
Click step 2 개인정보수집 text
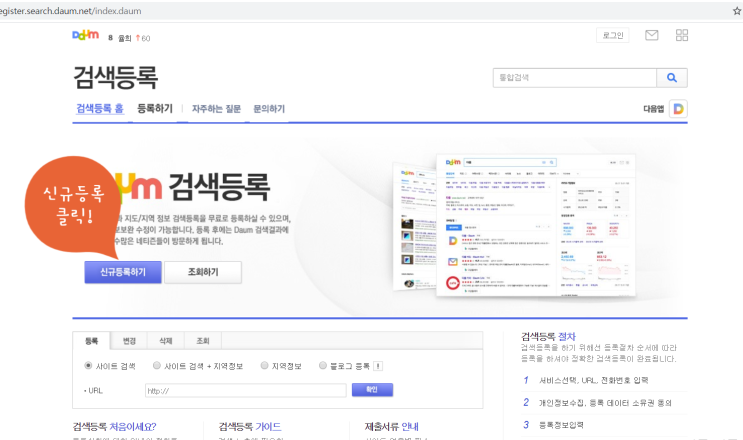coord(605,403)
